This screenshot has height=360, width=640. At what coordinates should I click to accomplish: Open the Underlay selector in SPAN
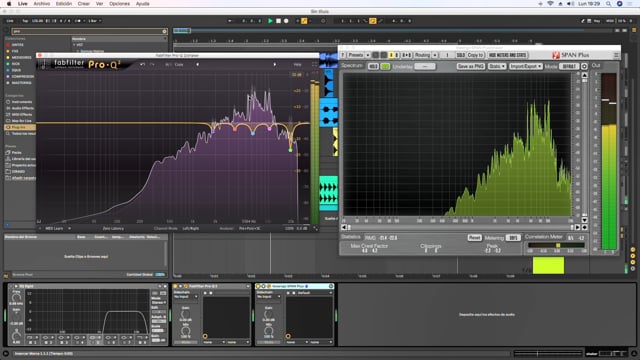pos(424,66)
